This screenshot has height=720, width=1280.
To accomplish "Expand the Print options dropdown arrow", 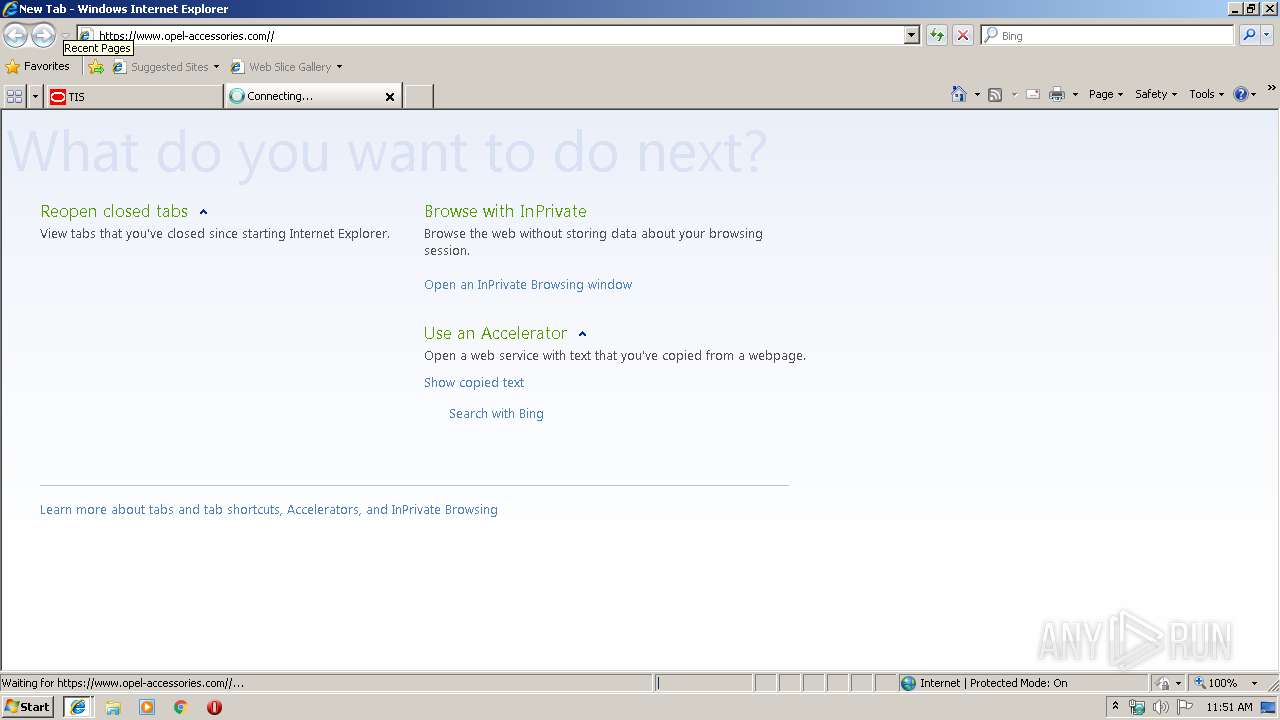I will coord(1075,94).
